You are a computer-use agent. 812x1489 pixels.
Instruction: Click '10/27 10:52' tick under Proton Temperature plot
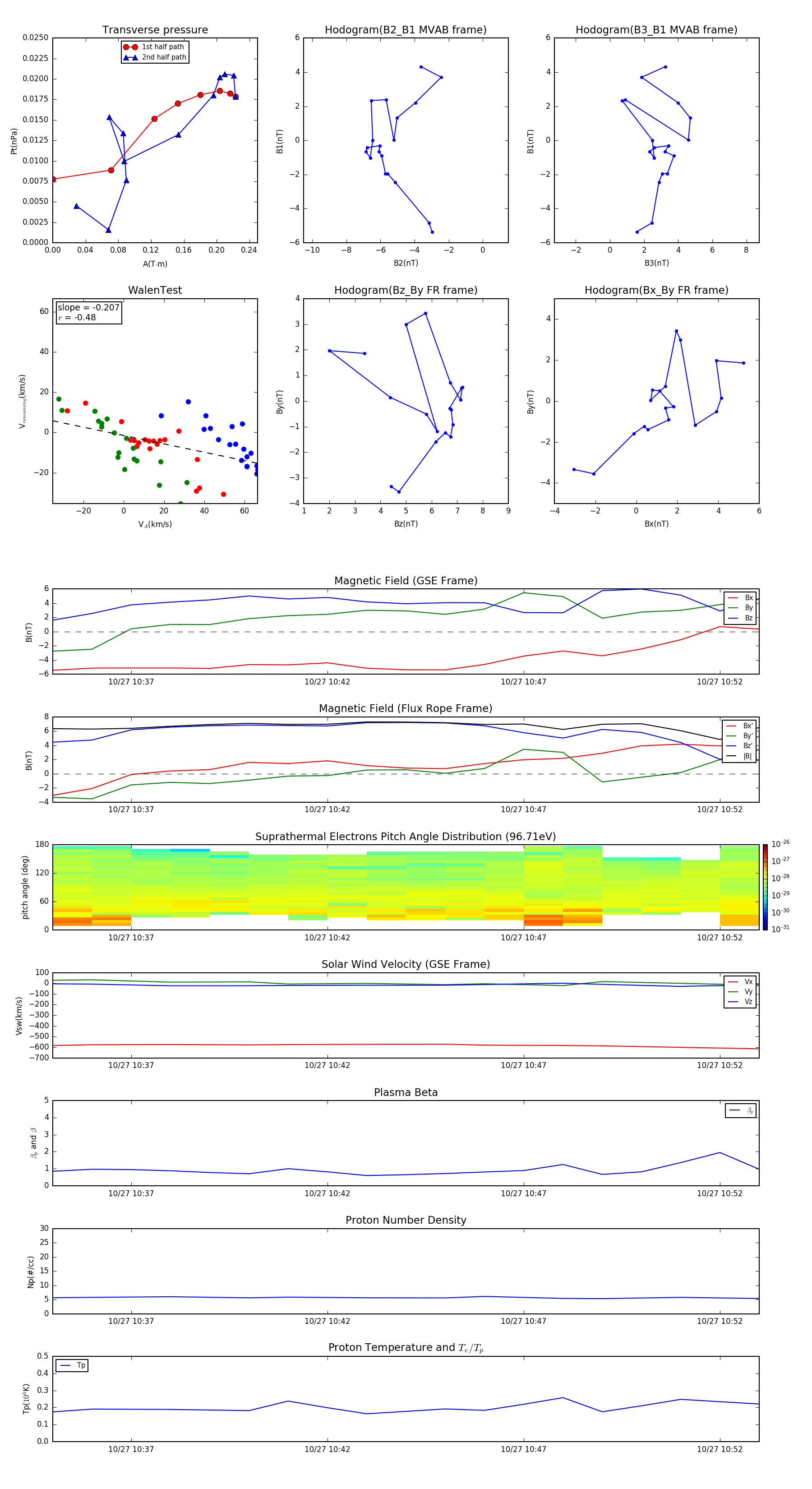720,1449
